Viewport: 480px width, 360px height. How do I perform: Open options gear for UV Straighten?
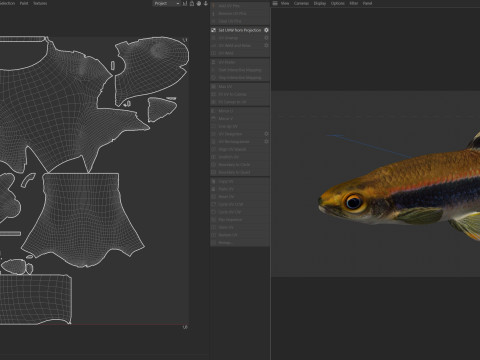pos(266,134)
